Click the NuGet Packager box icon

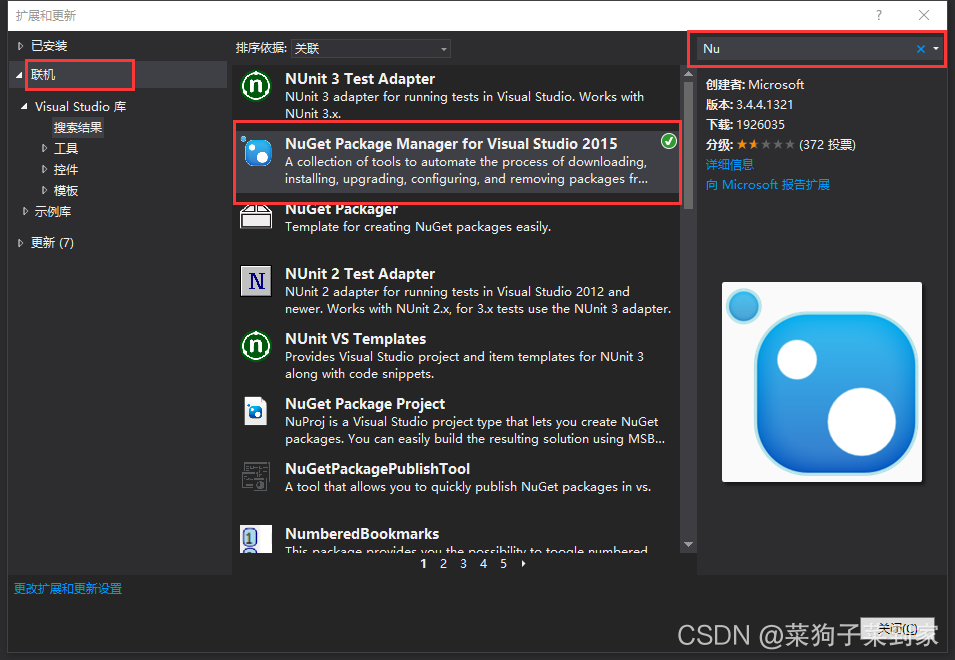256,216
